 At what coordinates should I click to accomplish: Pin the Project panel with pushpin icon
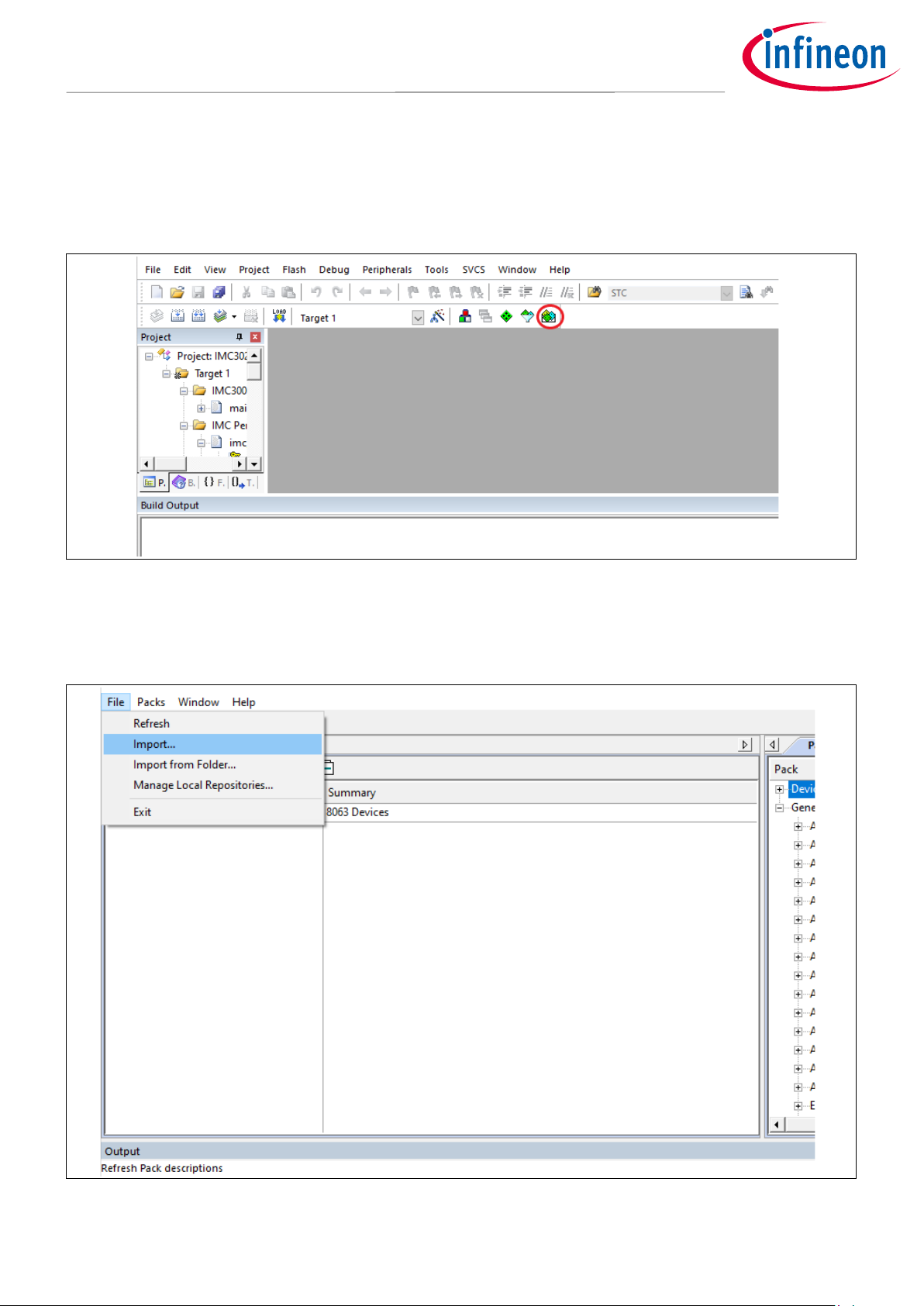239,337
